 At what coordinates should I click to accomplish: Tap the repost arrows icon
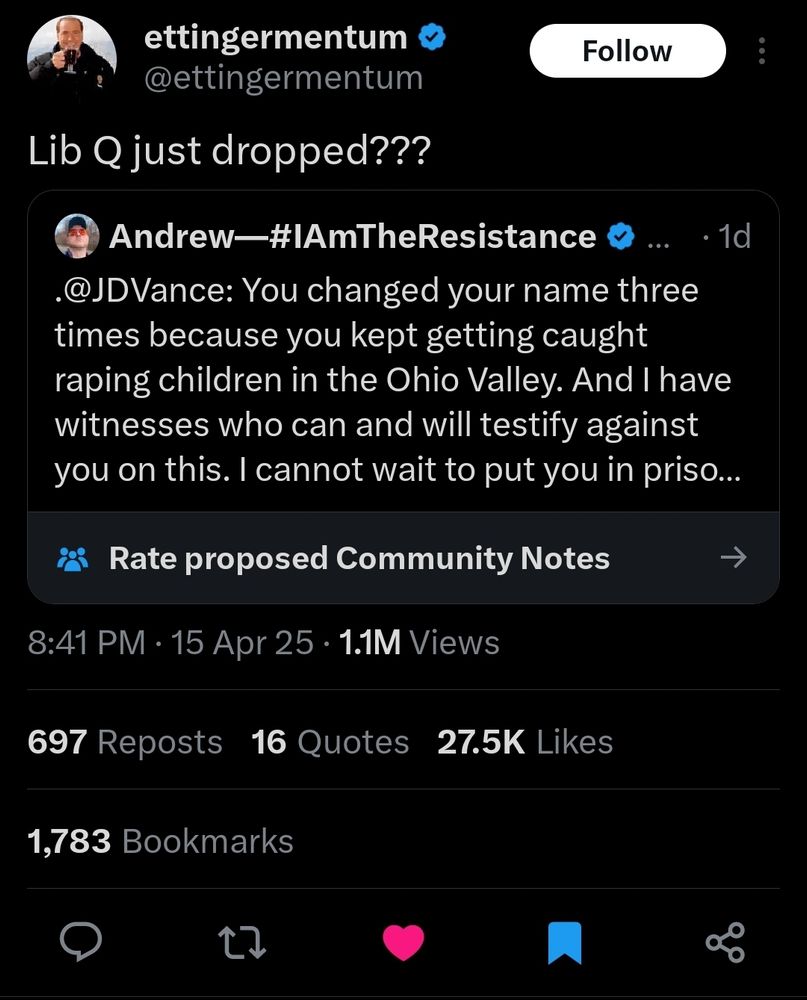click(x=241, y=942)
